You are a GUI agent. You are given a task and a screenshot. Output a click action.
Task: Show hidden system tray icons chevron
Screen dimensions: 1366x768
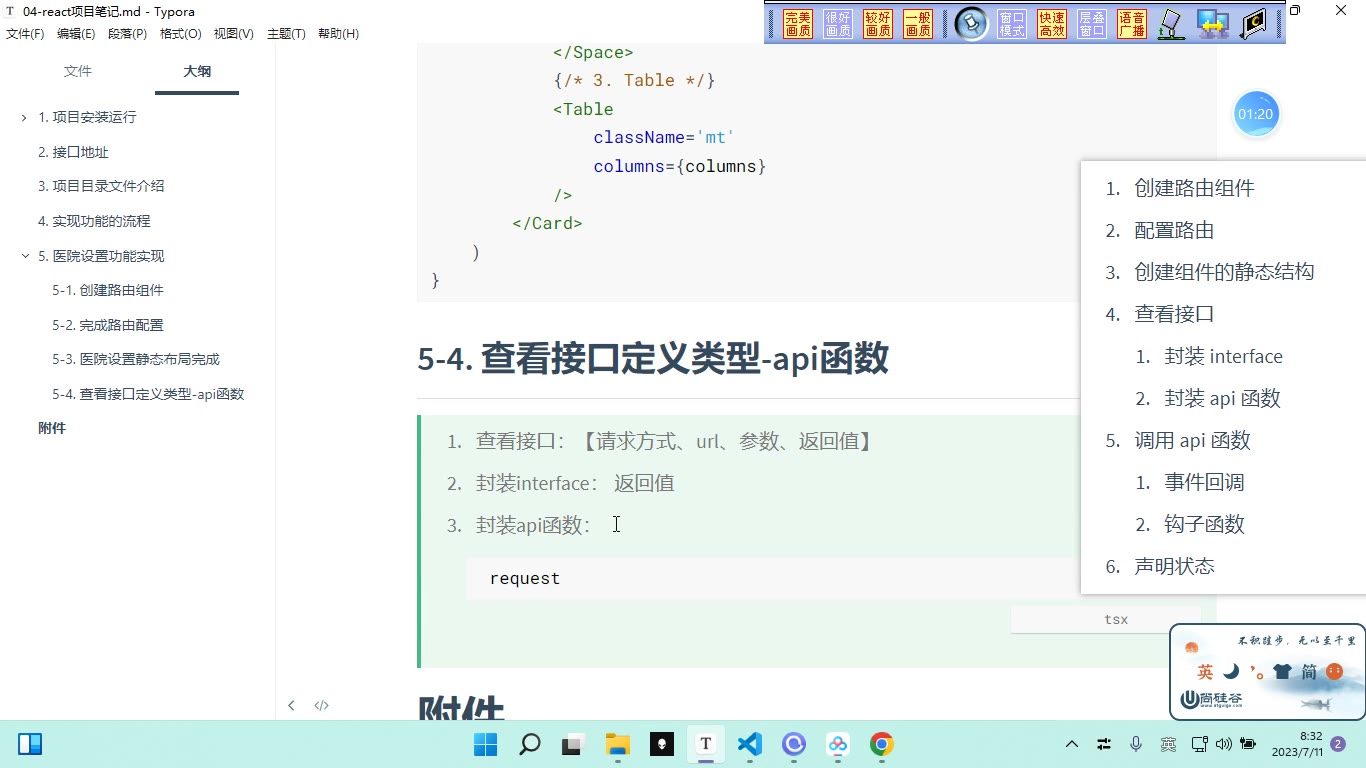tap(1072, 744)
